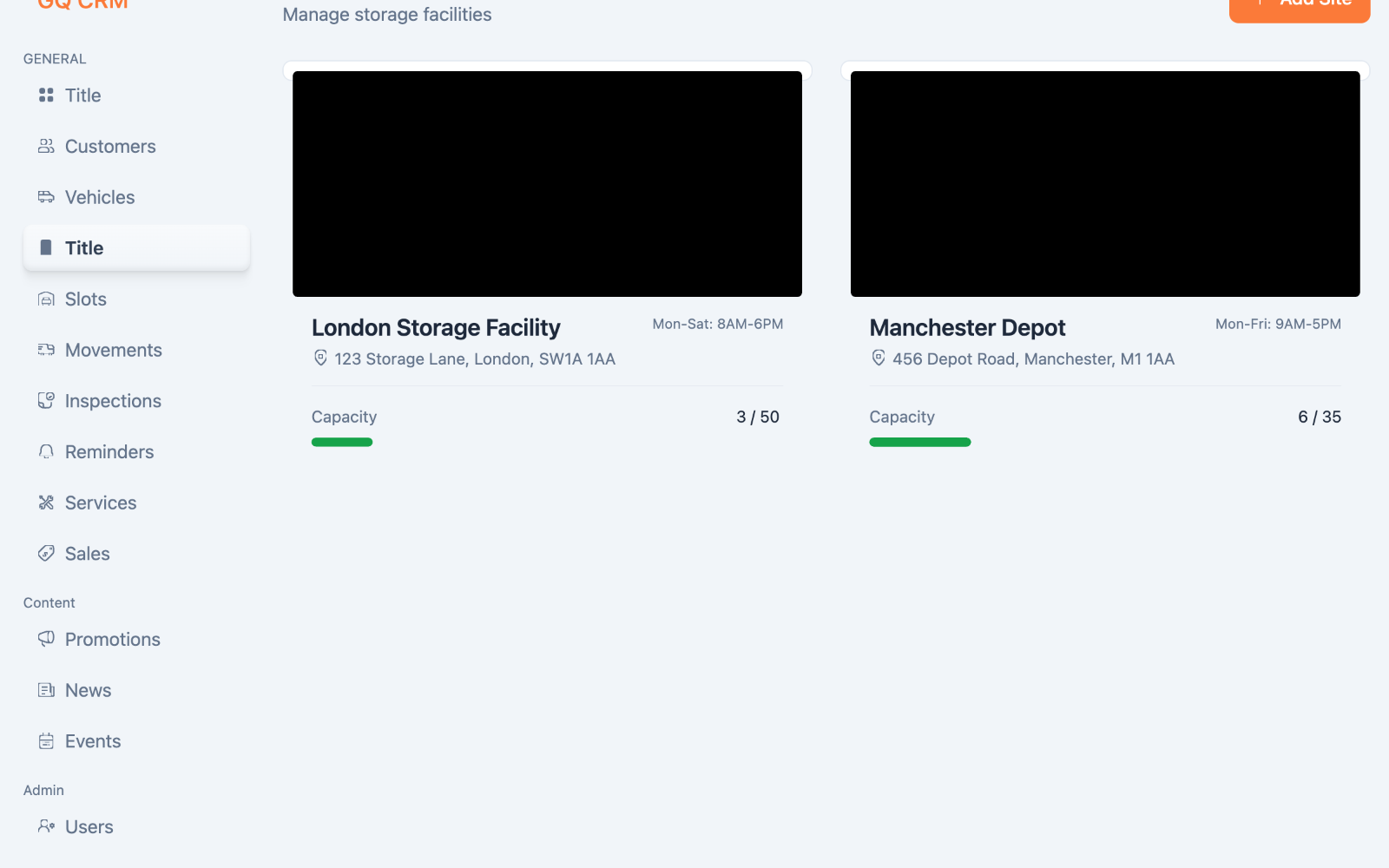Open the Manchester Depot title
The width and height of the screenshot is (1389, 868).
[967, 327]
